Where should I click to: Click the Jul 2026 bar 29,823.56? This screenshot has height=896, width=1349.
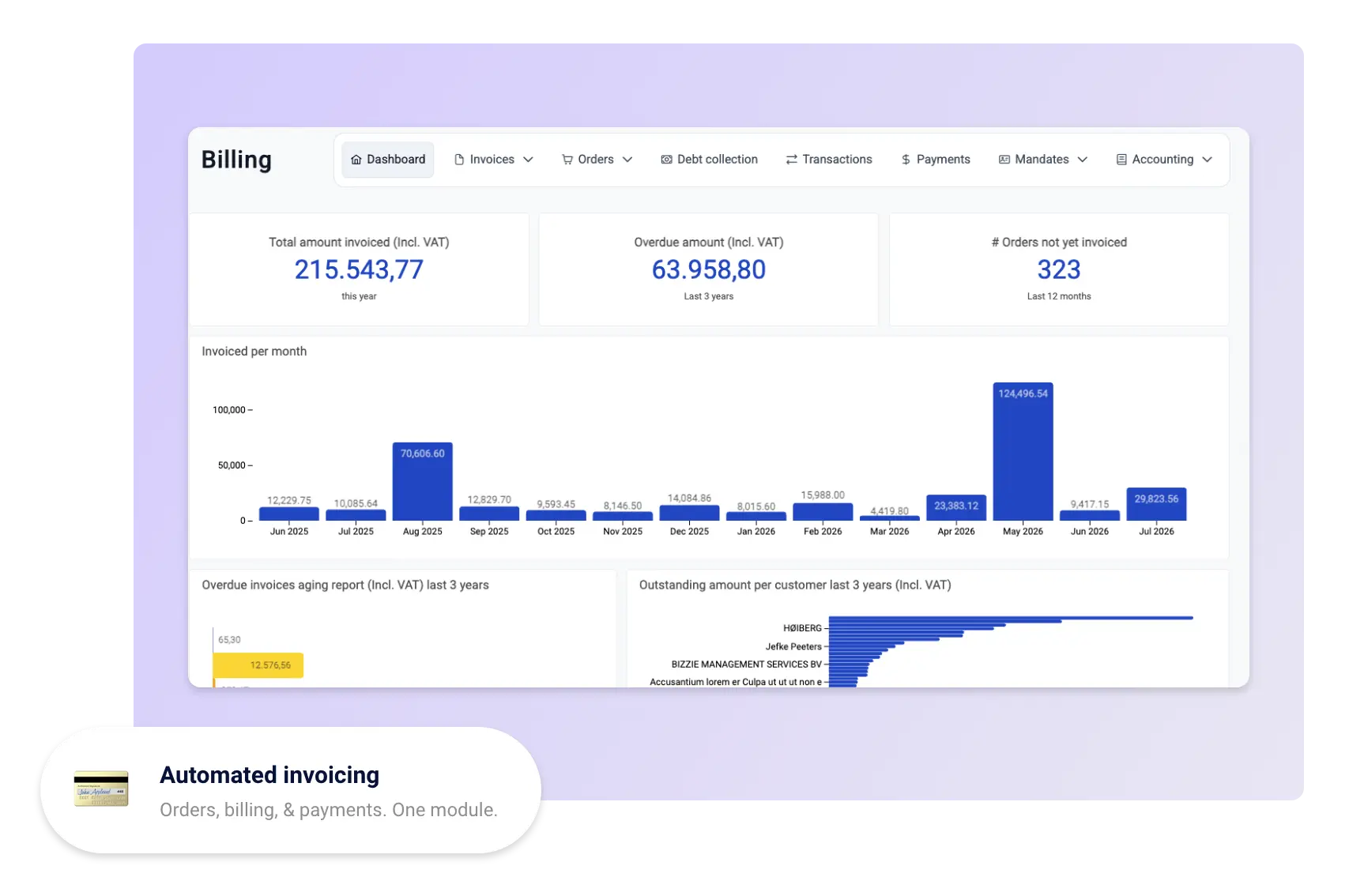pos(1157,504)
